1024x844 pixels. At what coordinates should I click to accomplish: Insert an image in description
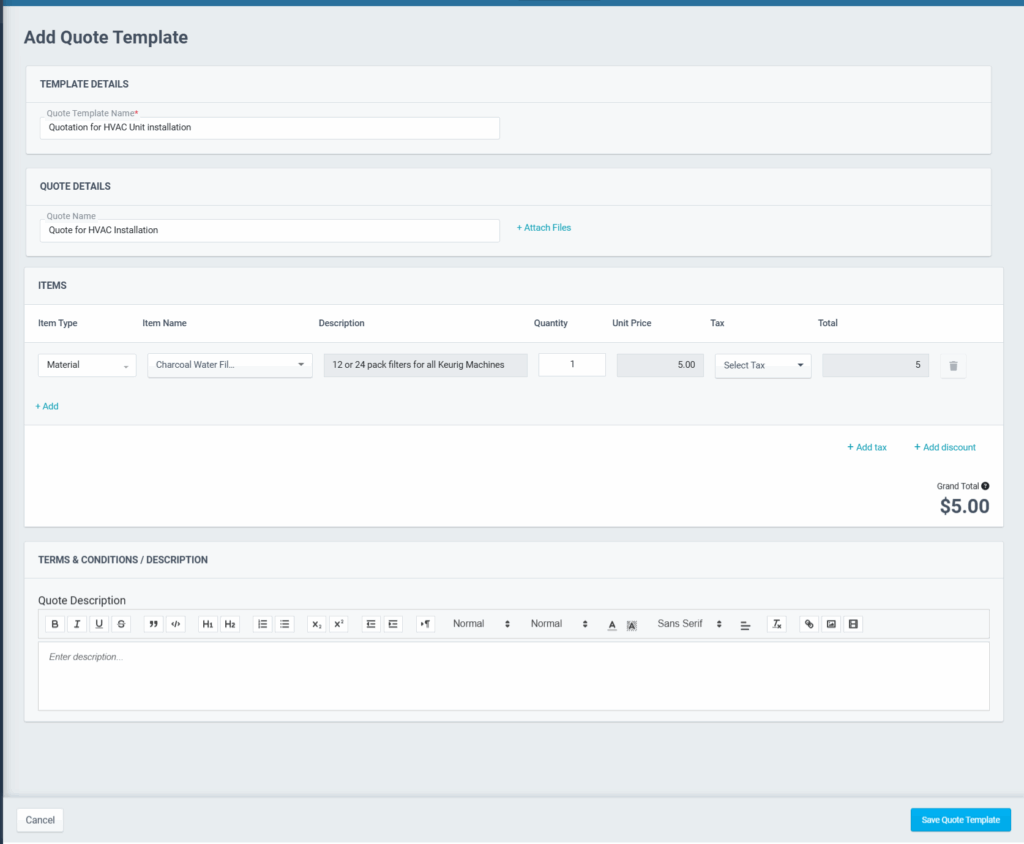point(831,624)
